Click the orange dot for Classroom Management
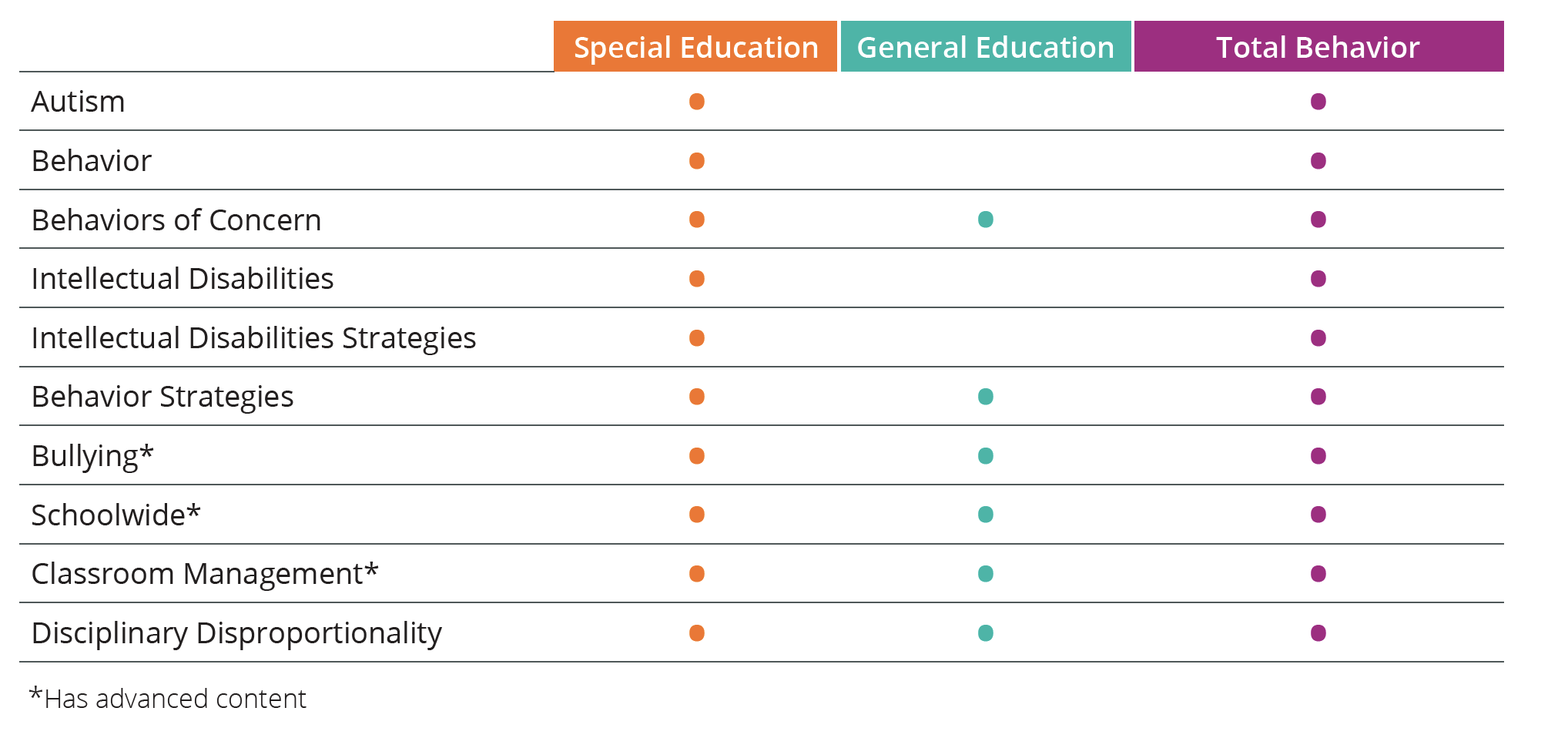Image resolution: width=1568 pixels, height=738 pixels. click(697, 574)
